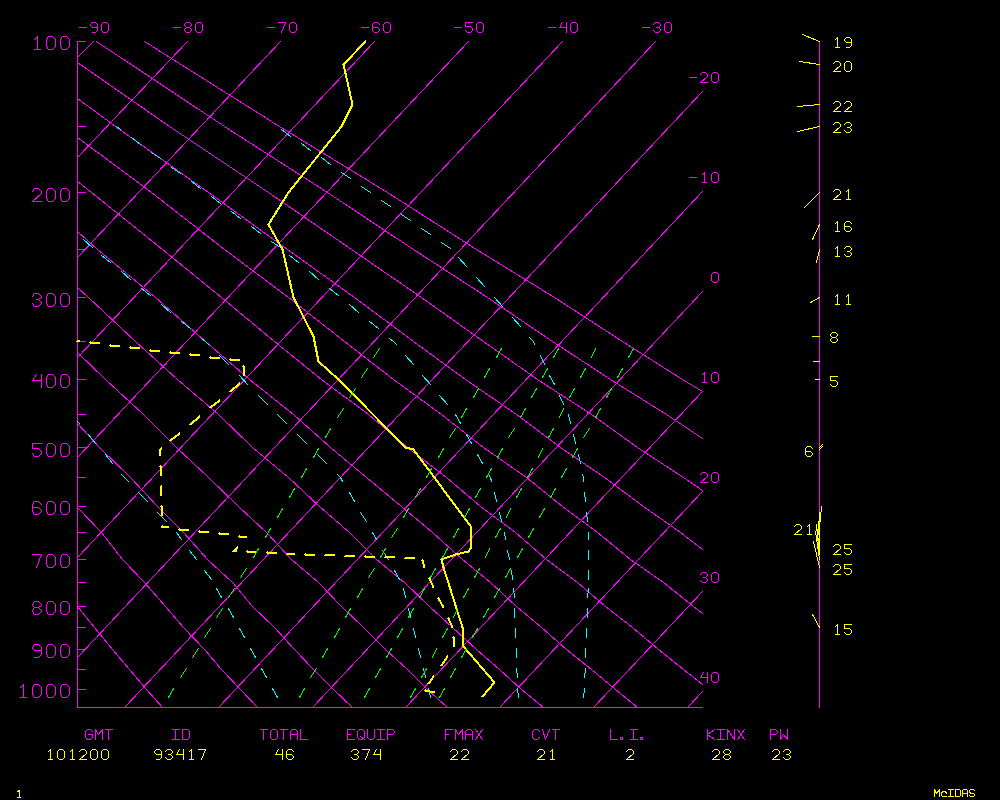Select the KINX value 28

pyautogui.click(x=722, y=755)
